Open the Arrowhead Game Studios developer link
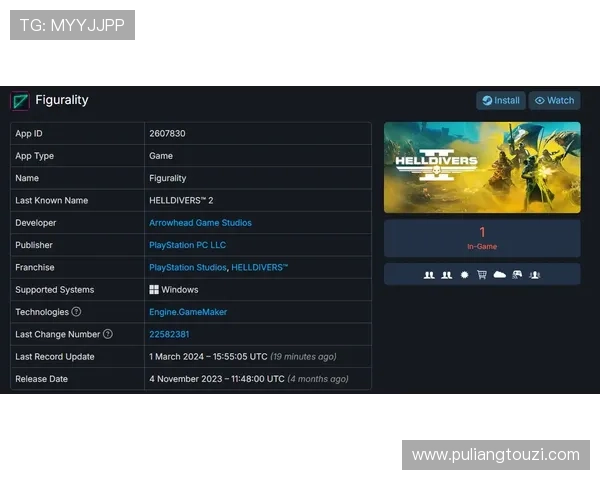600x480 pixels. (x=200, y=223)
